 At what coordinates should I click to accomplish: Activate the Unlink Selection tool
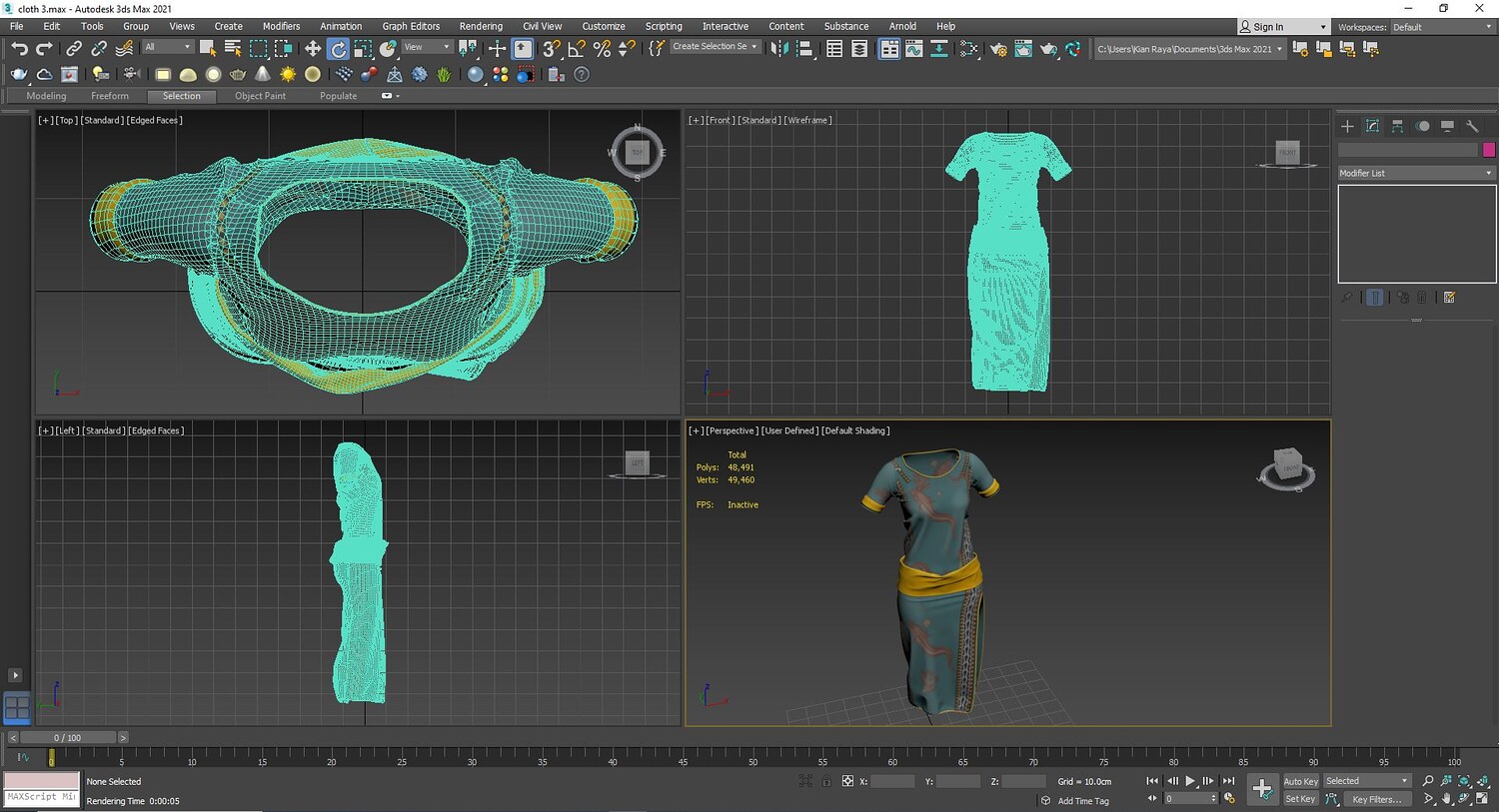(x=99, y=48)
